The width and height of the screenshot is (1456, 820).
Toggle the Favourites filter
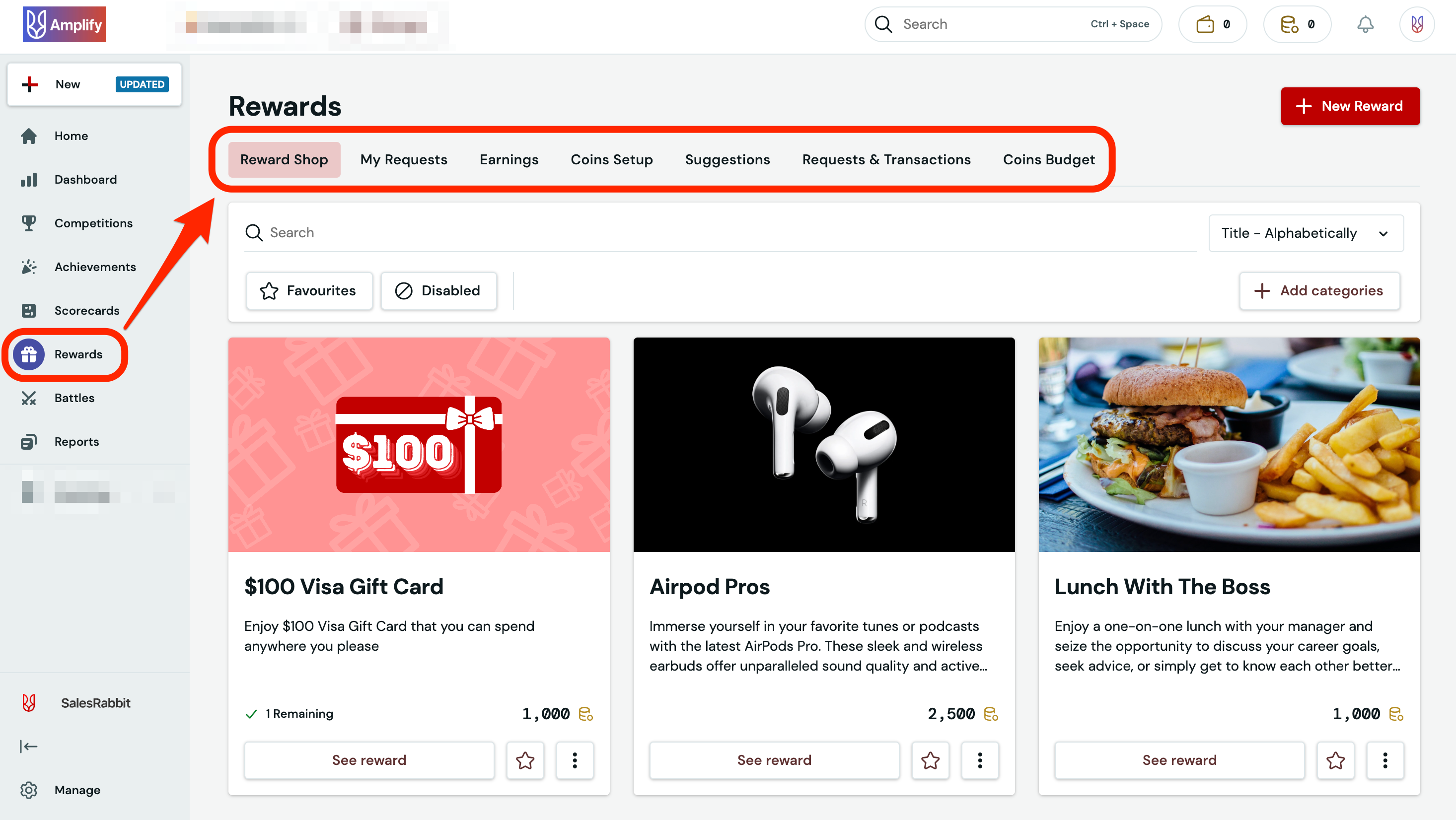[308, 290]
